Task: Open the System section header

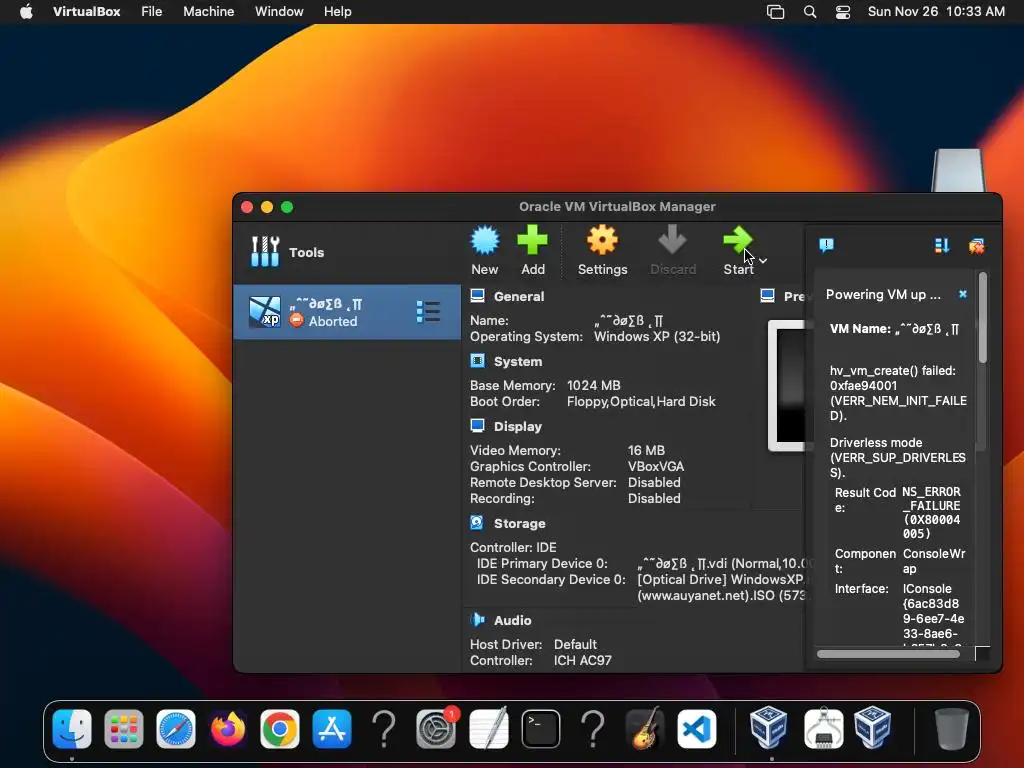Action: pyautogui.click(x=518, y=362)
